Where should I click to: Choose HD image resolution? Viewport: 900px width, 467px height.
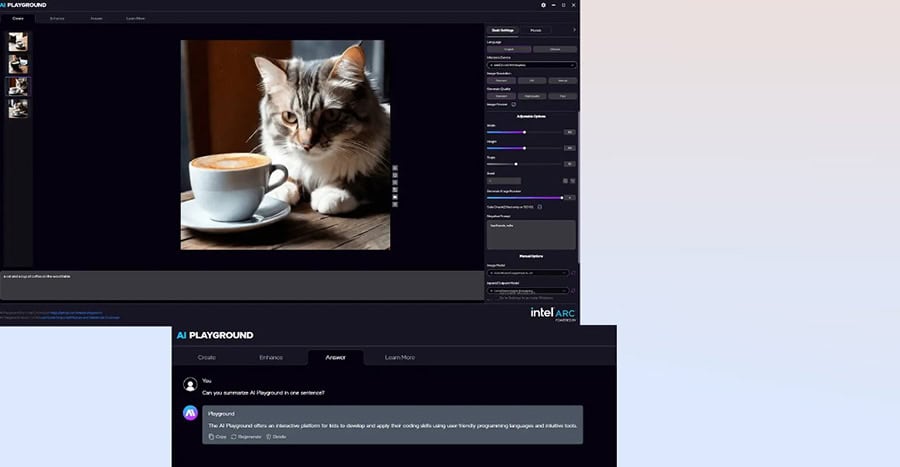click(532, 81)
